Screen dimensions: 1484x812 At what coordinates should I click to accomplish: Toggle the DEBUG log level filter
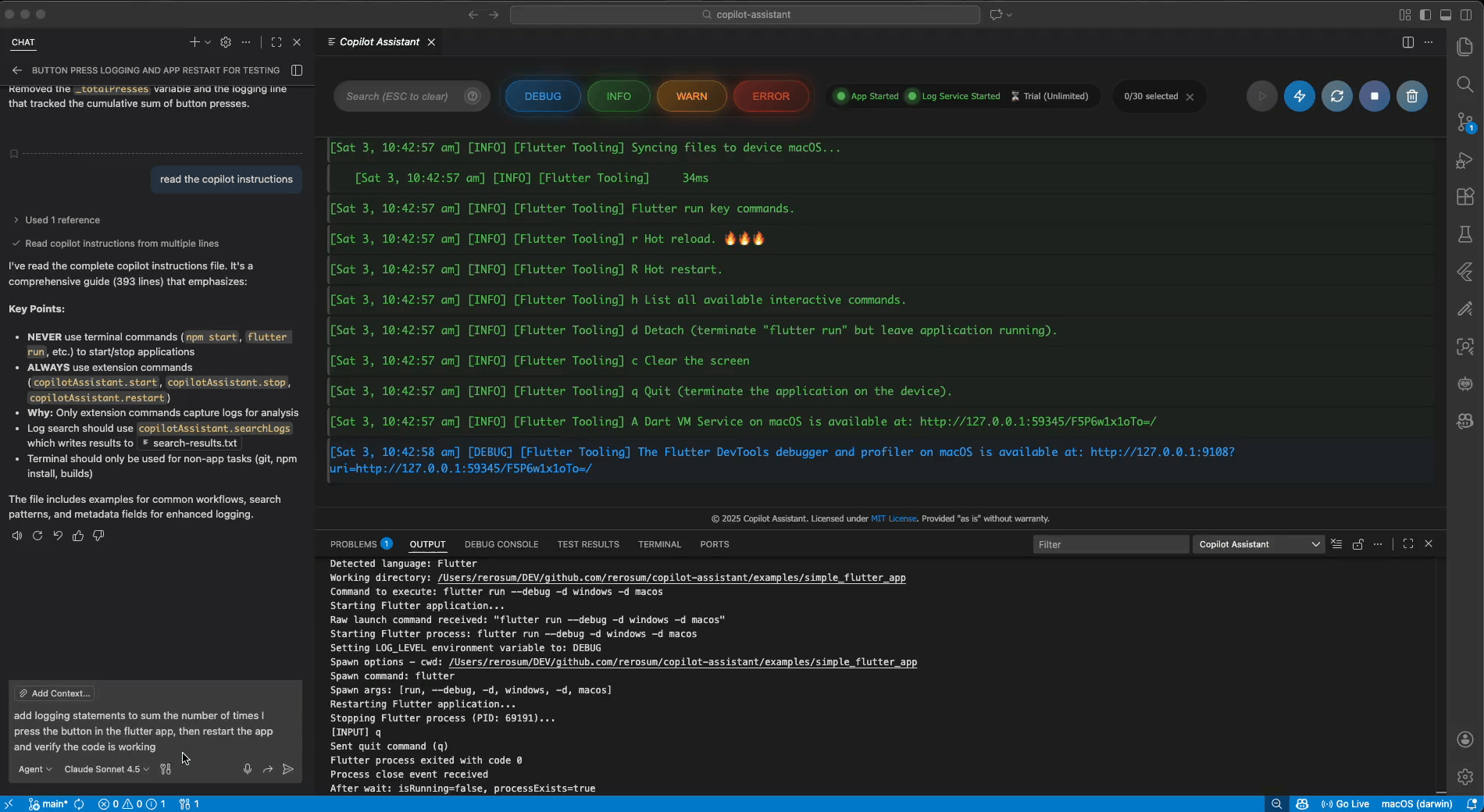pyautogui.click(x=542, y=96)
